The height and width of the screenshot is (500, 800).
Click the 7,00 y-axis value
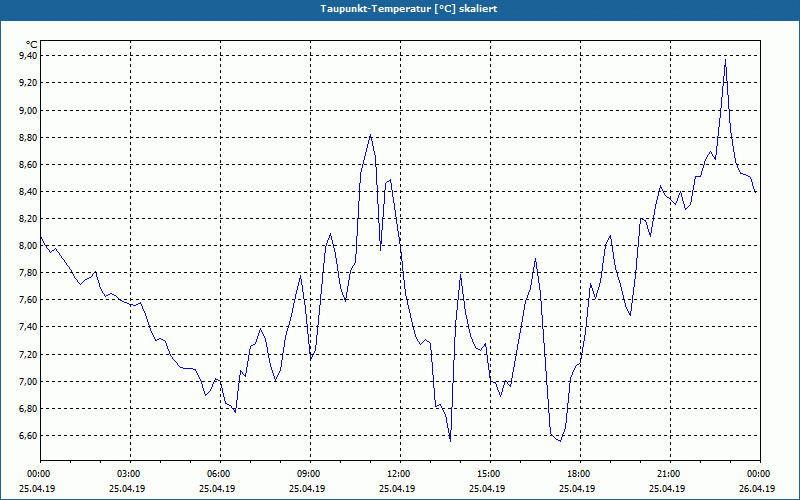[x=28, y=381]
